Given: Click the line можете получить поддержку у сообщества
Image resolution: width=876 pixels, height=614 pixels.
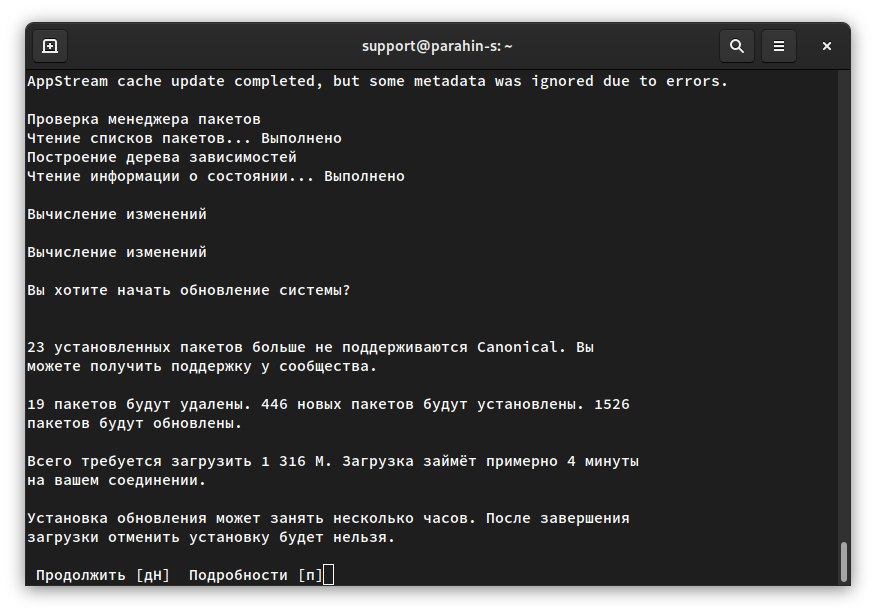Looking at the screenshot, I should click(202, 366).
